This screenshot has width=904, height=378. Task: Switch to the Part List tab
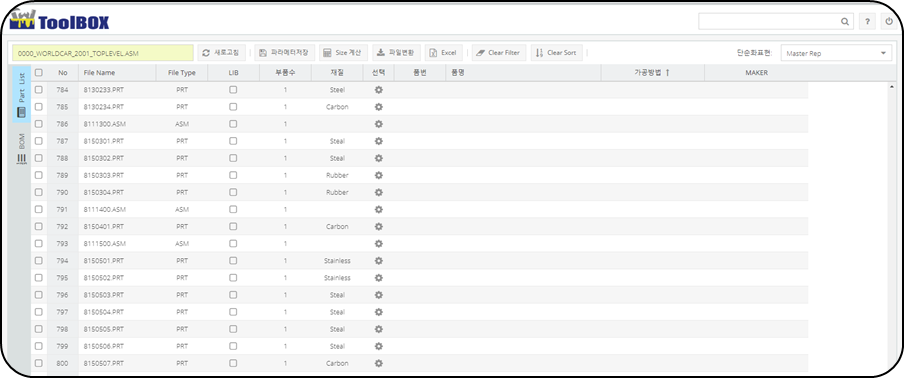tap(22, 94)
